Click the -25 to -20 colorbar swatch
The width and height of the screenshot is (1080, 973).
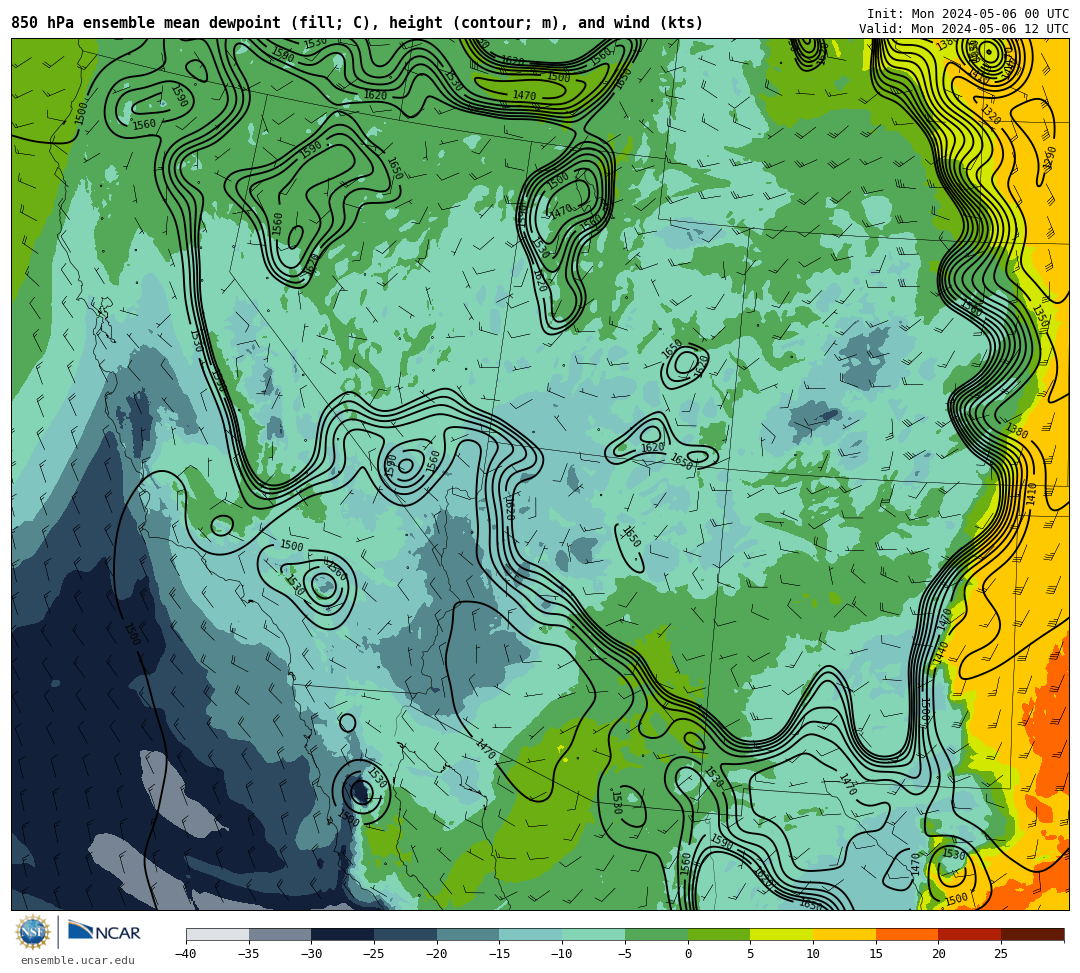[406, 934]
